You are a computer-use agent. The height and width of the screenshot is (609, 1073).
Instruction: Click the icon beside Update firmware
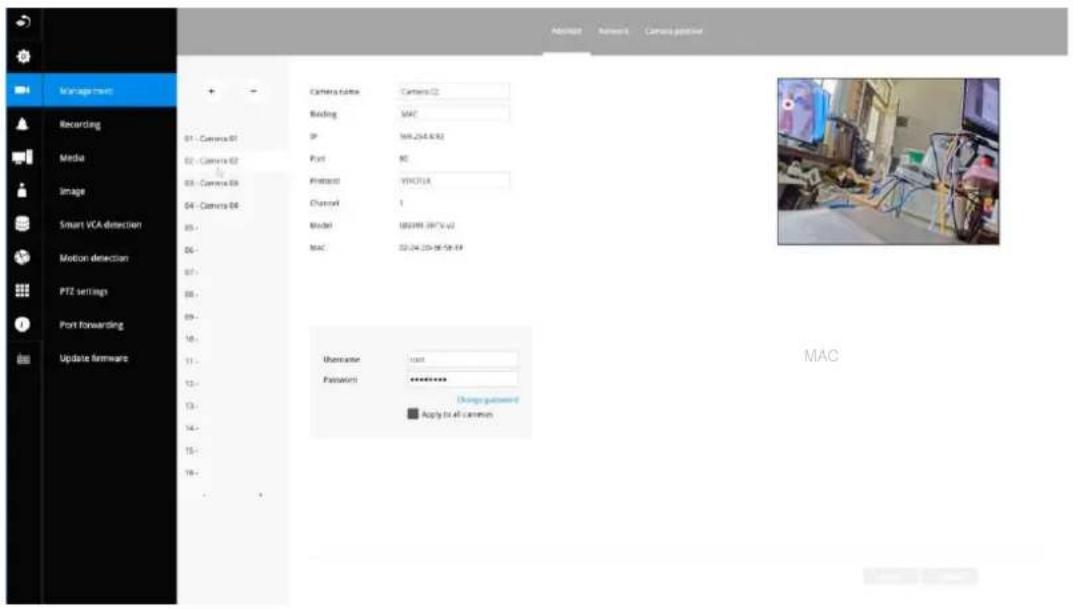(x=23, y=359)
